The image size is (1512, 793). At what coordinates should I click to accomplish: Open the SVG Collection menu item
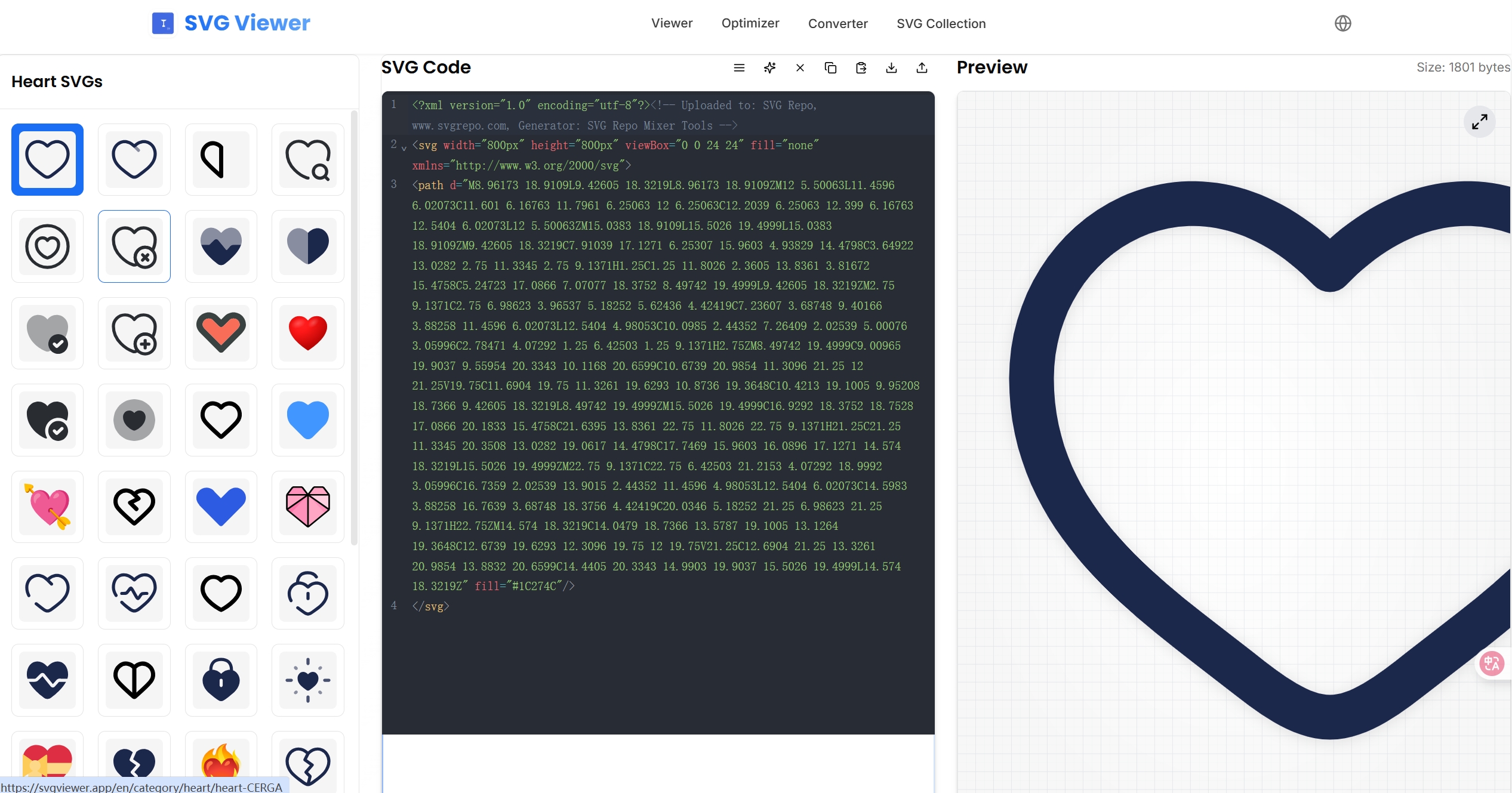941,23
